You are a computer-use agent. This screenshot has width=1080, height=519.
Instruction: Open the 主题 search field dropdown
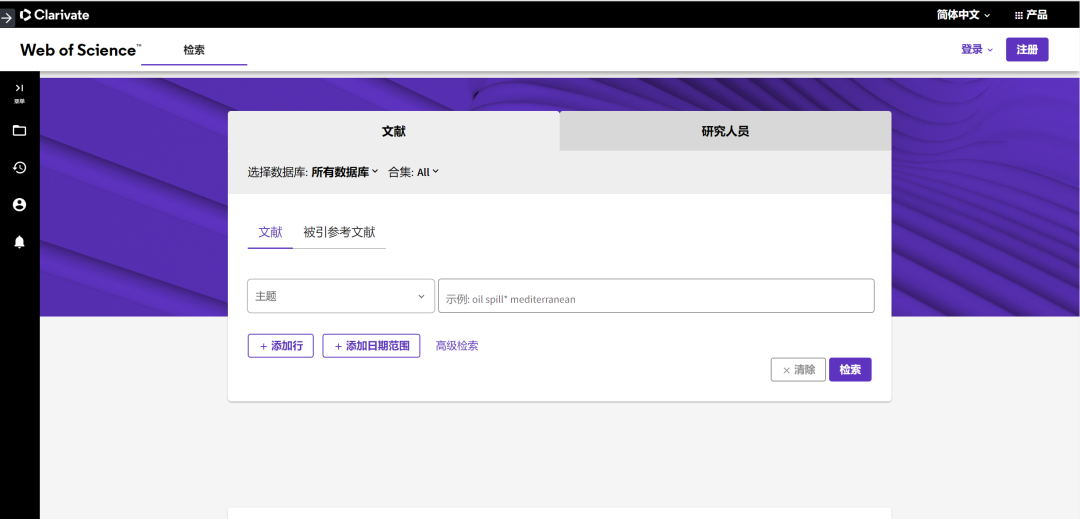pos(341,296)
